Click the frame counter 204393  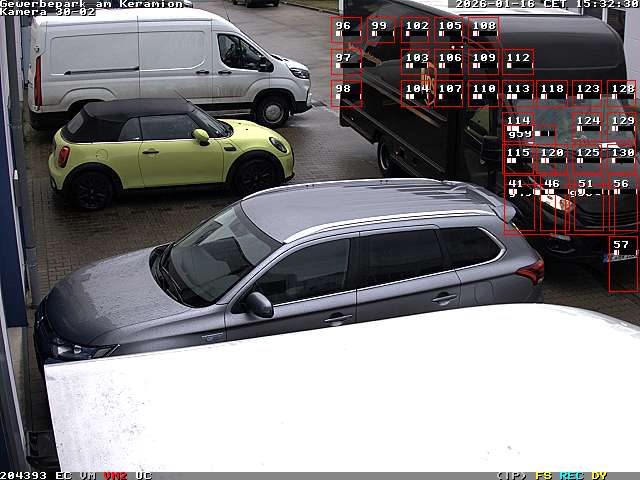24,475
